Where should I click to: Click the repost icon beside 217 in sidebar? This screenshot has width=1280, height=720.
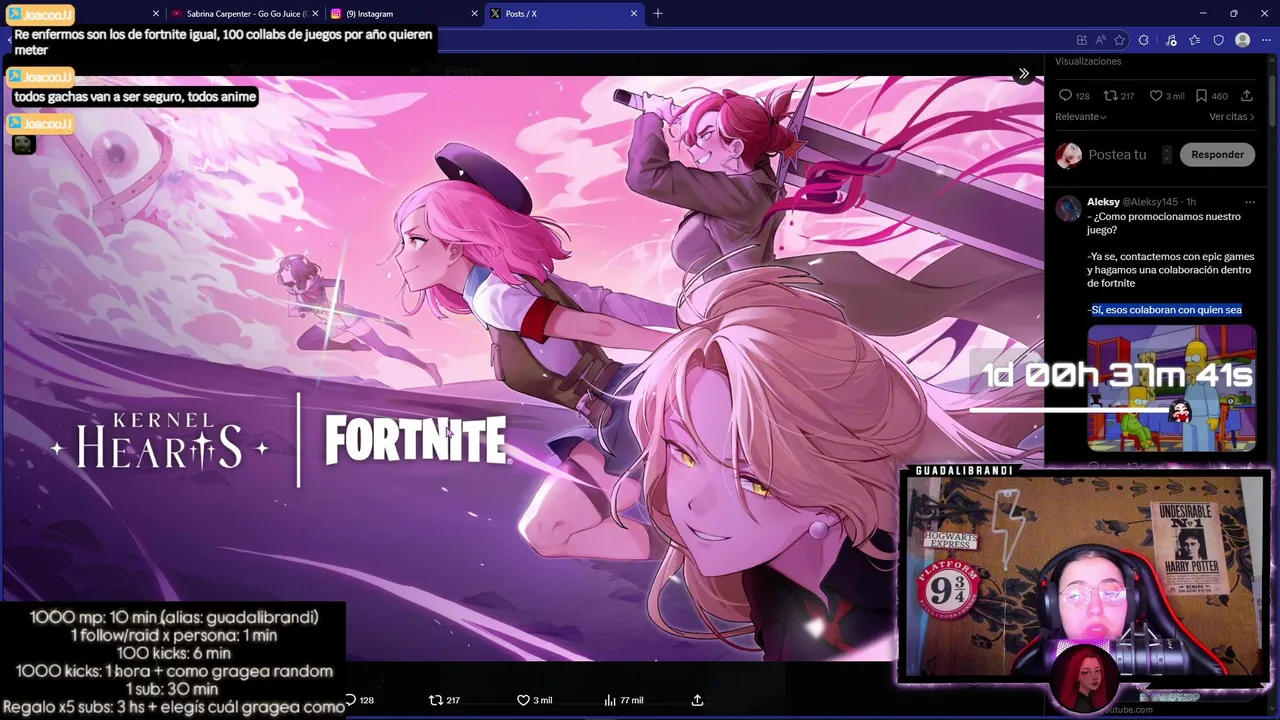tap(1110, 96)
